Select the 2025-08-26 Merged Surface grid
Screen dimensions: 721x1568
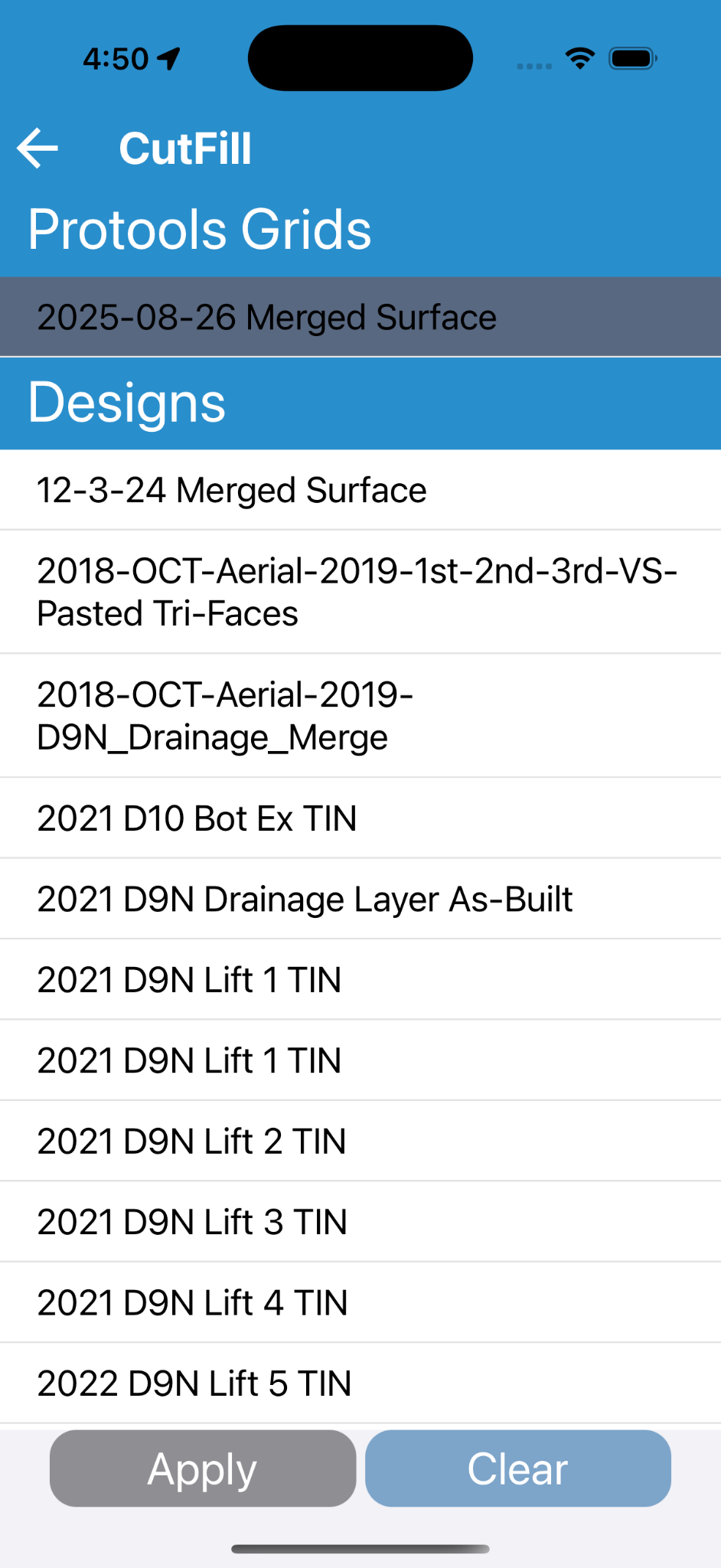click(x=360, y=317)
